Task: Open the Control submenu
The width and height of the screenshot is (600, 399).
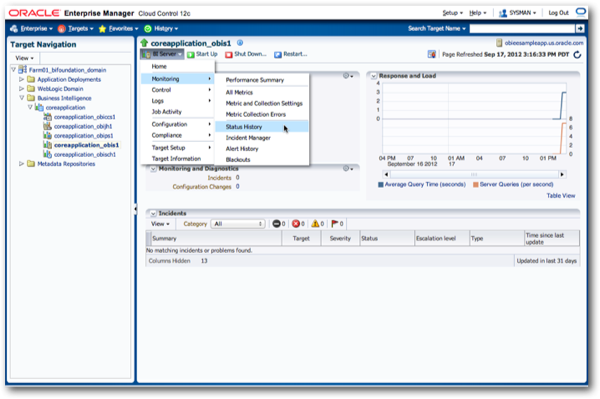Action: [x=178, y=90]
